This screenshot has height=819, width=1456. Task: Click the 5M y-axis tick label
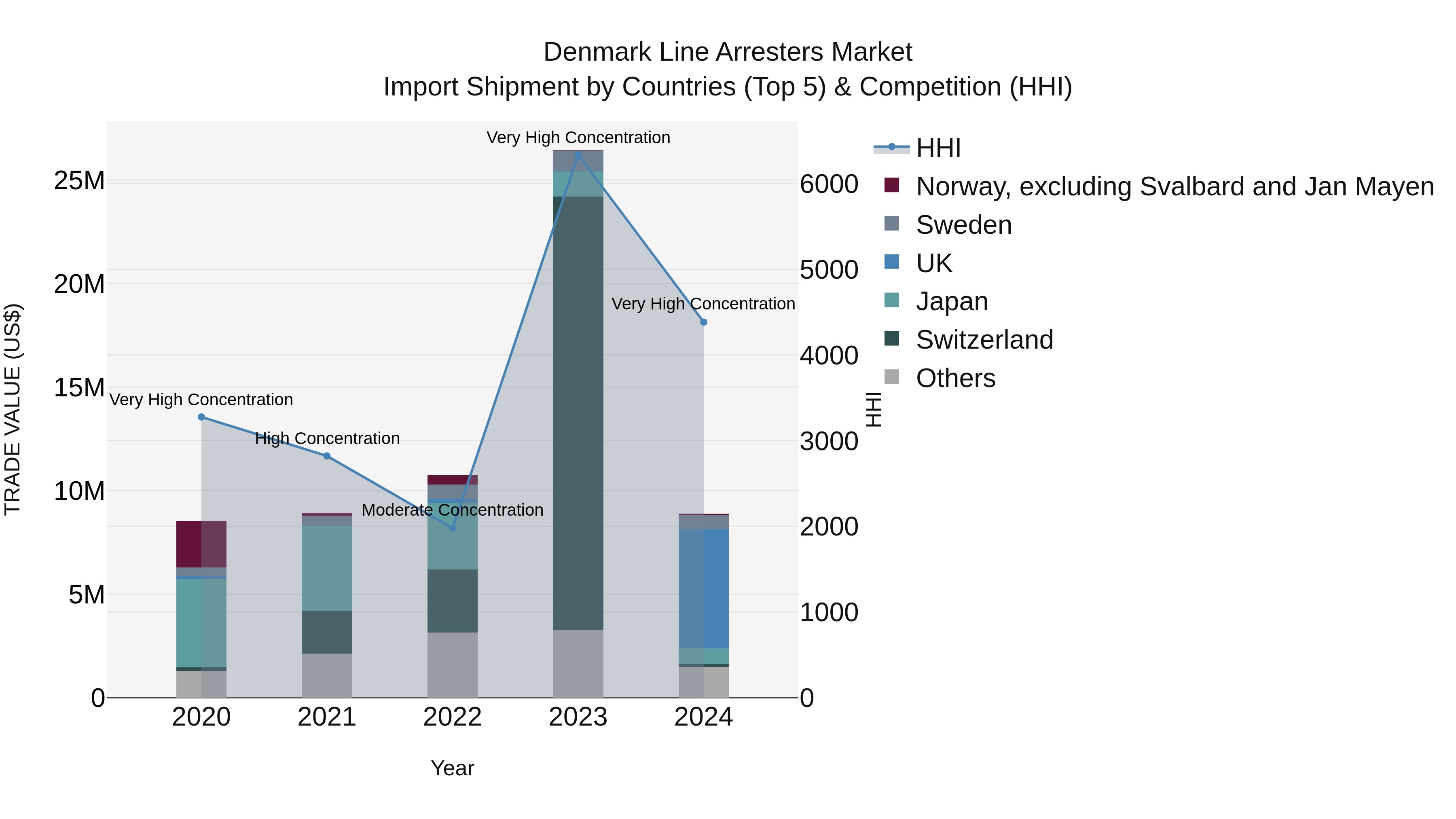pyautogui.click(x=87, y=595)
